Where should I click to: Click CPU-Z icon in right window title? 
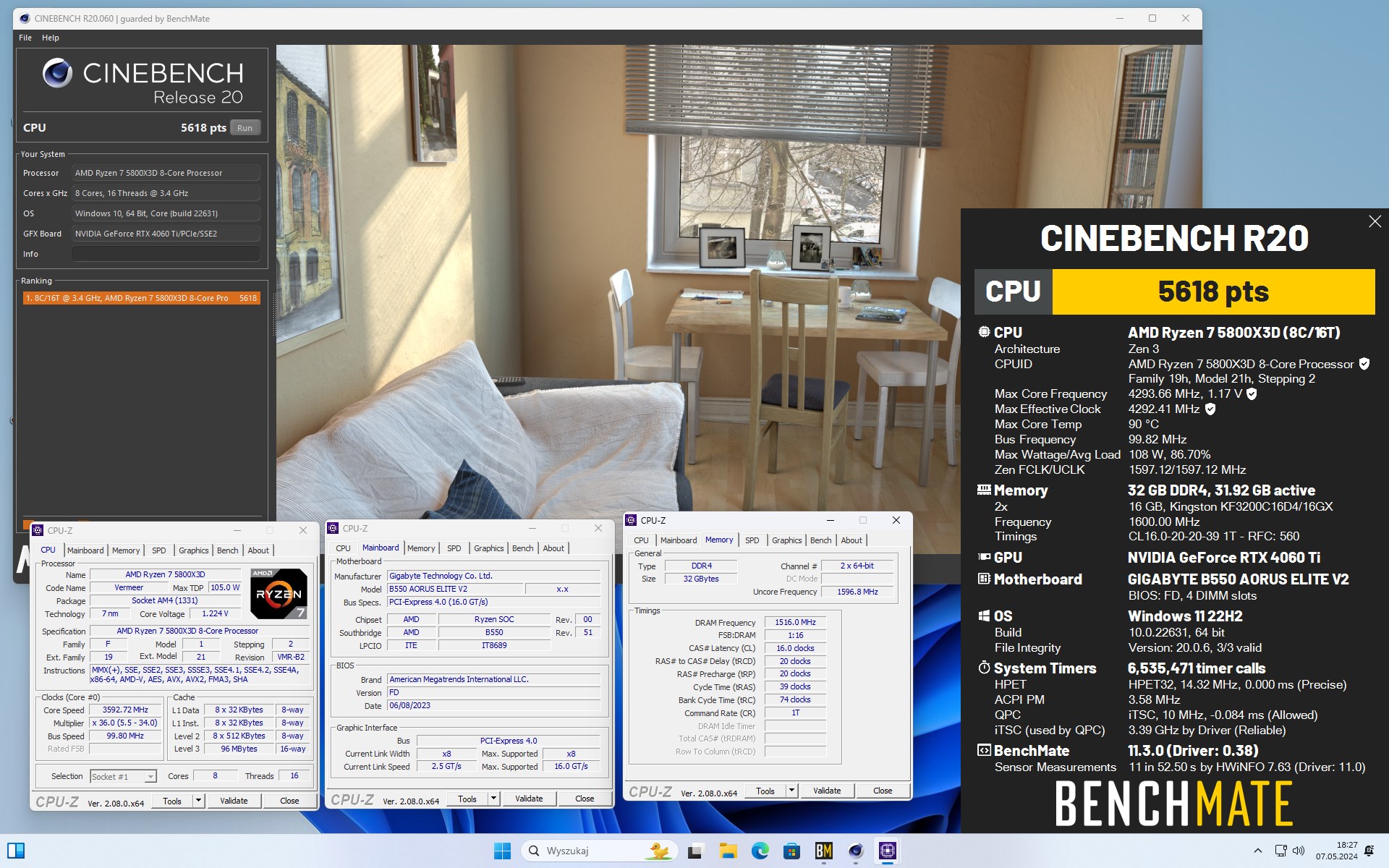[632, 520]
